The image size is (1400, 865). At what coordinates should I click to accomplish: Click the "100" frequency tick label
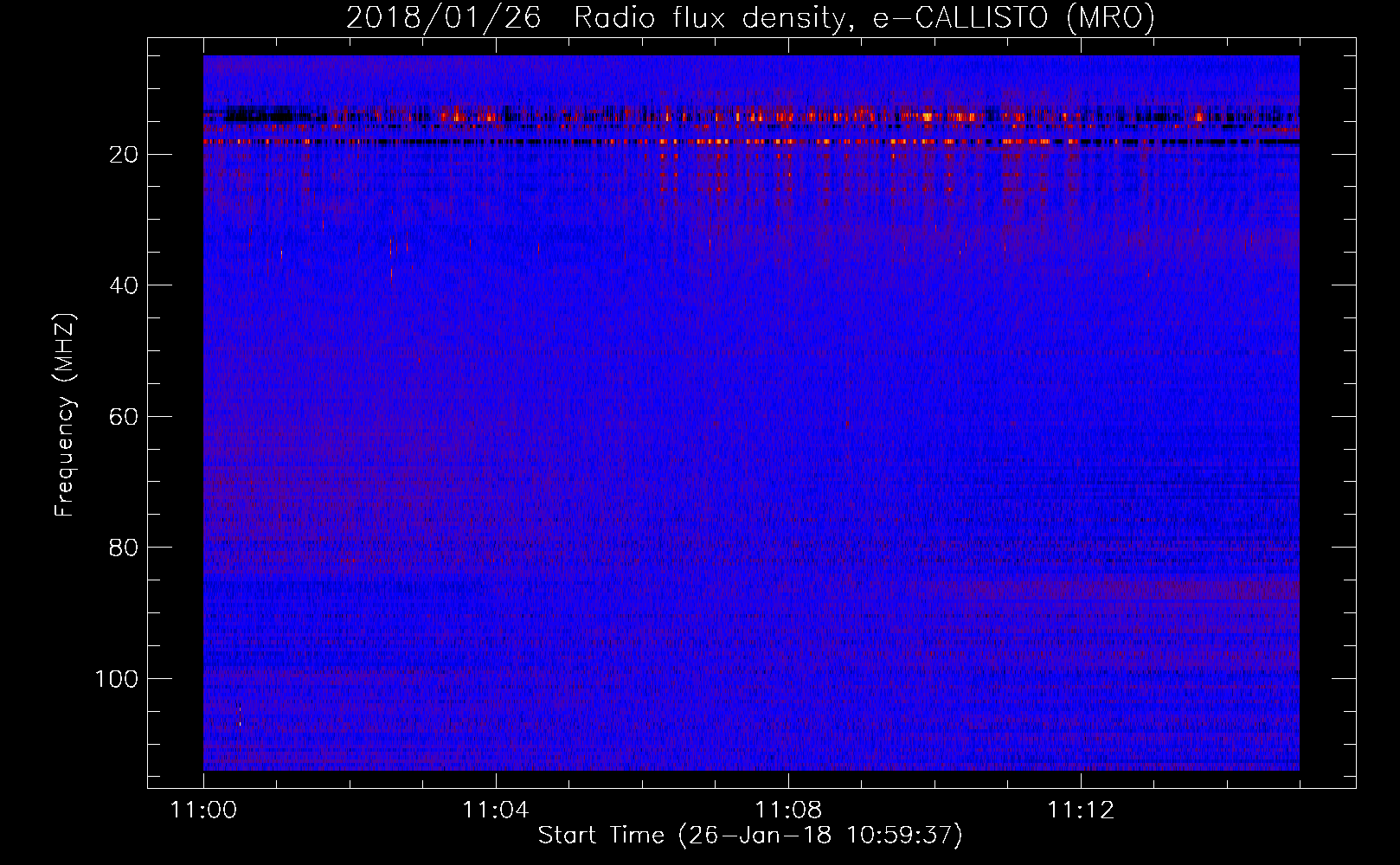[x=117, y=679]
